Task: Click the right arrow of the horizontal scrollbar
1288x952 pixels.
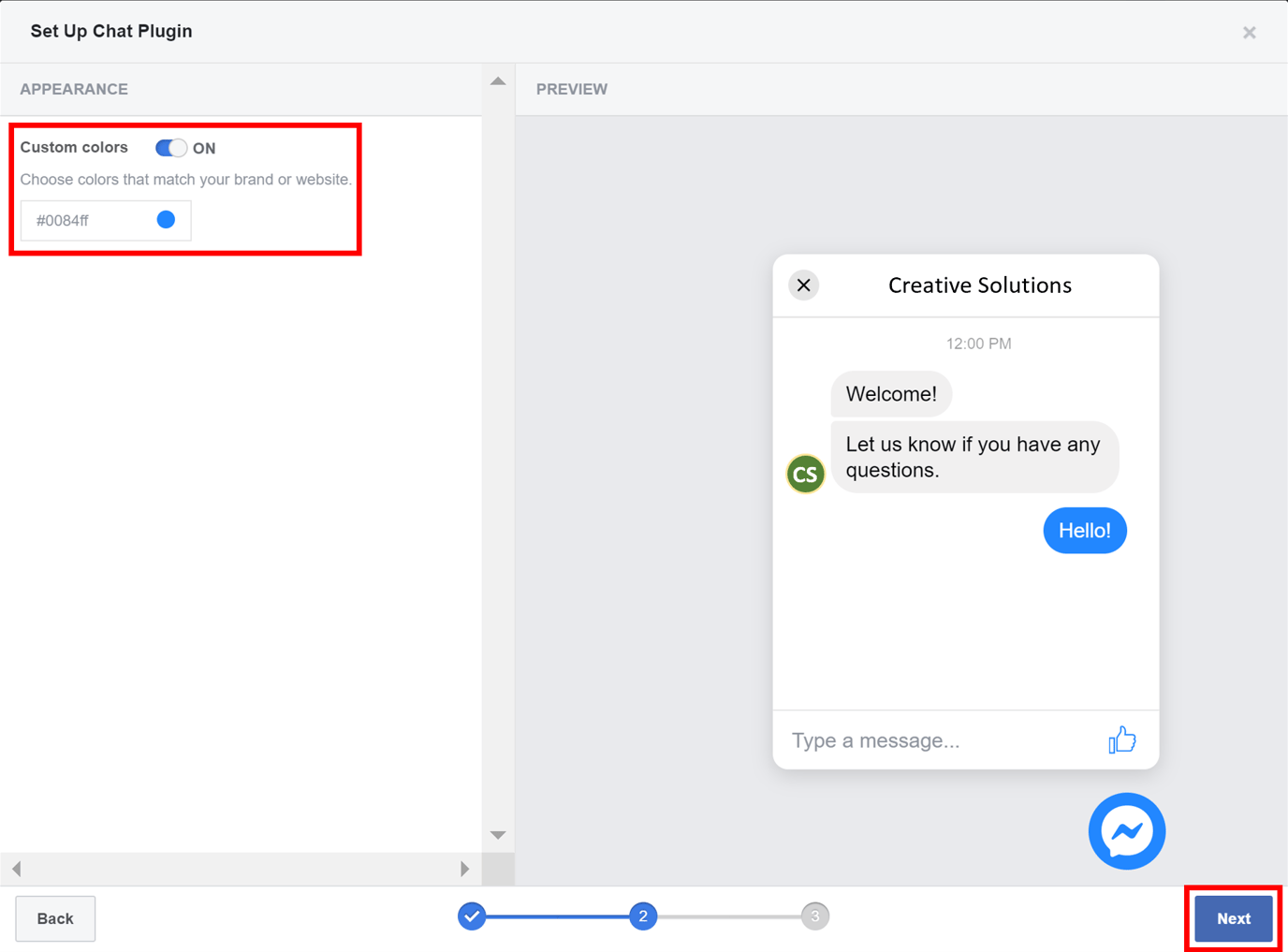Action: 465,869
